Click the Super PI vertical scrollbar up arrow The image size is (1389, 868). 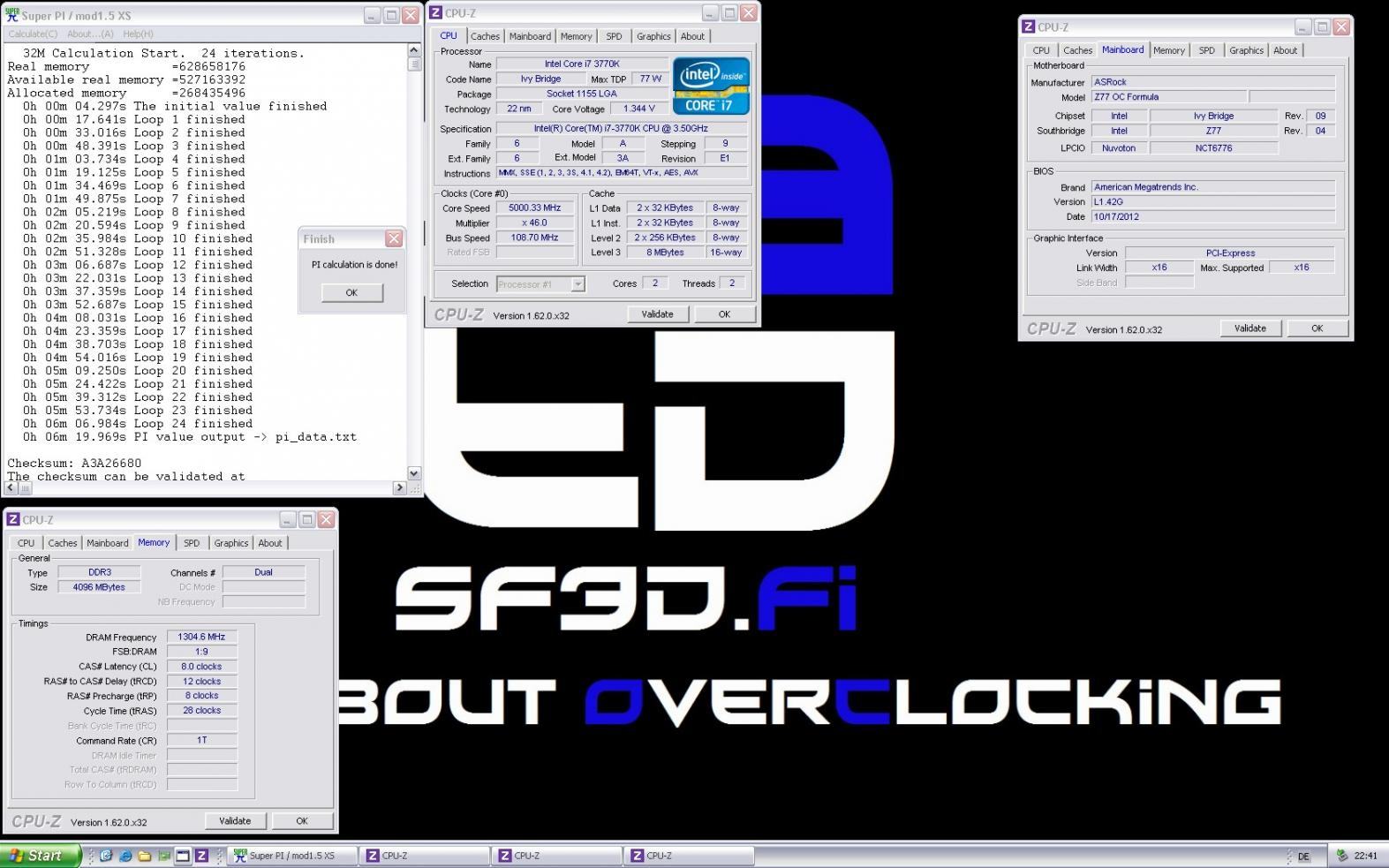click(x=414, y=50)
